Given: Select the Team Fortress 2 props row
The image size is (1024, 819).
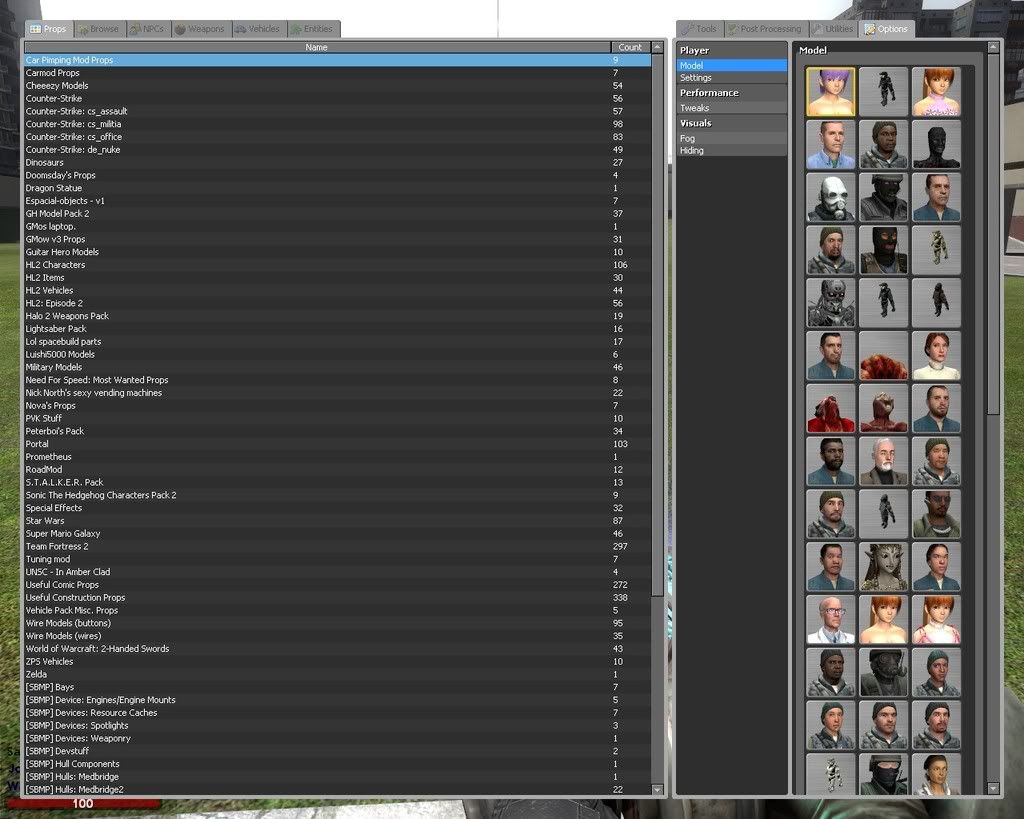Looking at the screenshot, I should pos(57,547).
